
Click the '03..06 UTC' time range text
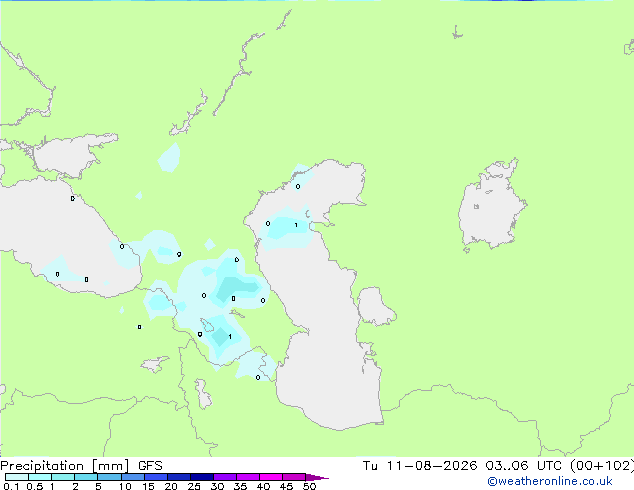click(x=524, y=466)
